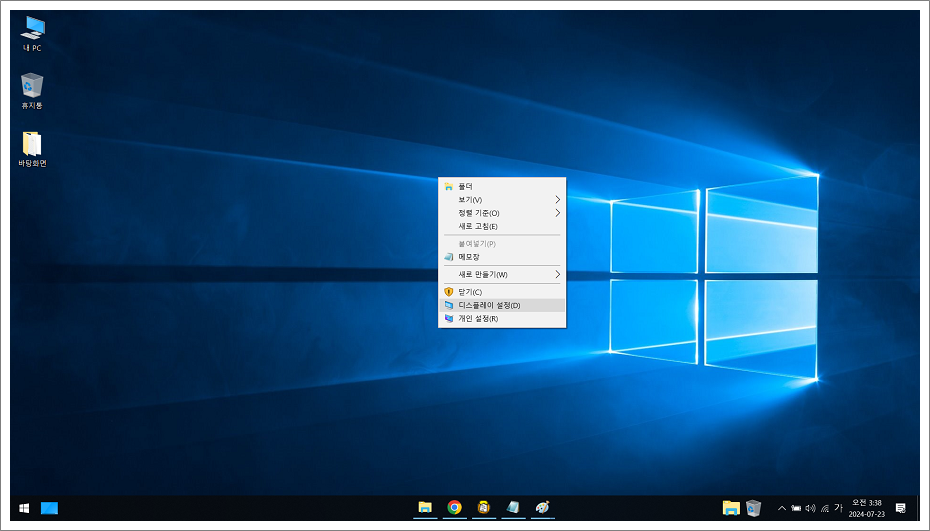Open the network Wi-Fi tray icon
This screenshot has width=930, height=531.
pyautogui.click(x=824, y=508)
